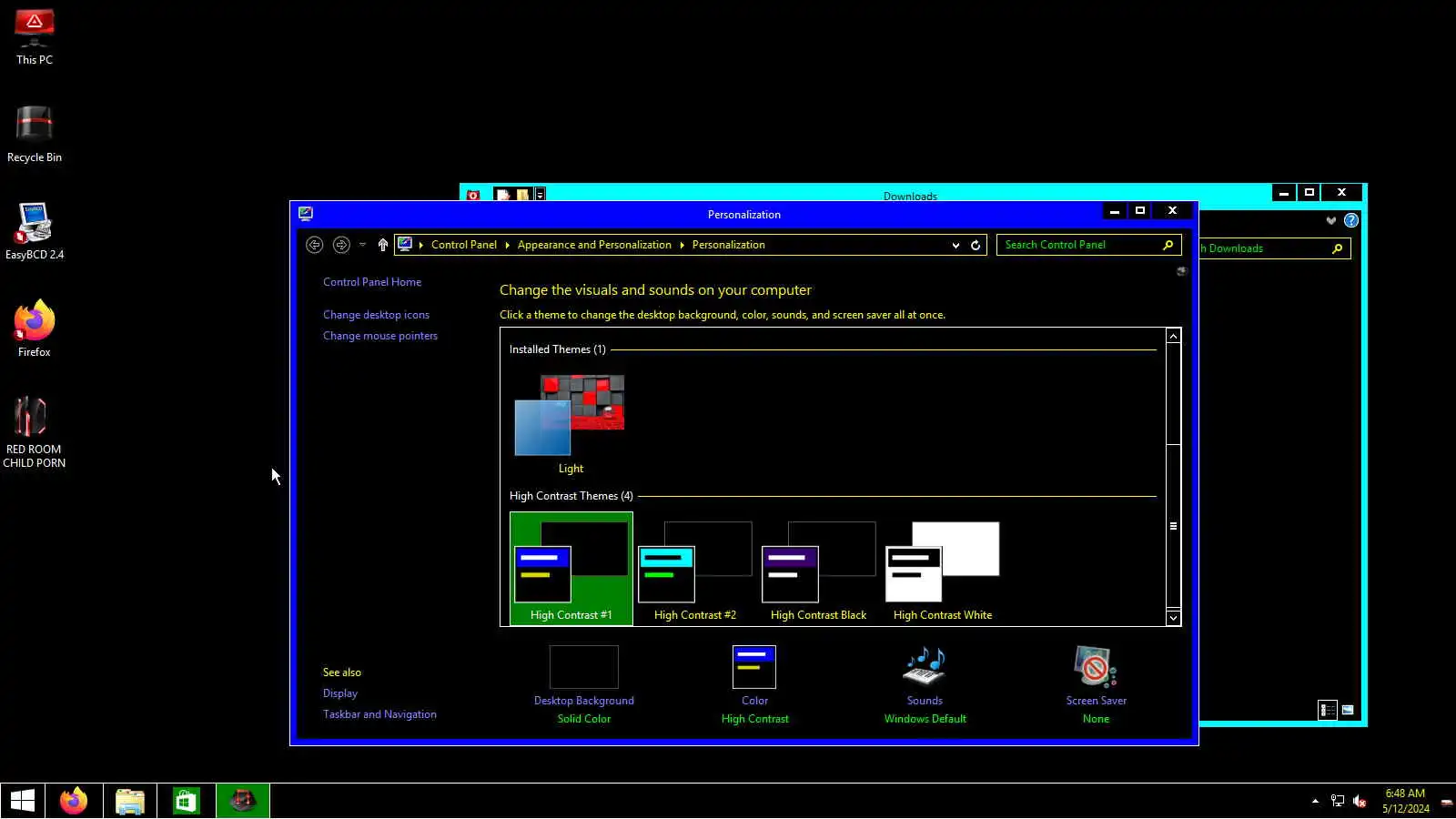Open the taskbar clock and date
Screen dimensions: 1456x819
point(1405,801)
